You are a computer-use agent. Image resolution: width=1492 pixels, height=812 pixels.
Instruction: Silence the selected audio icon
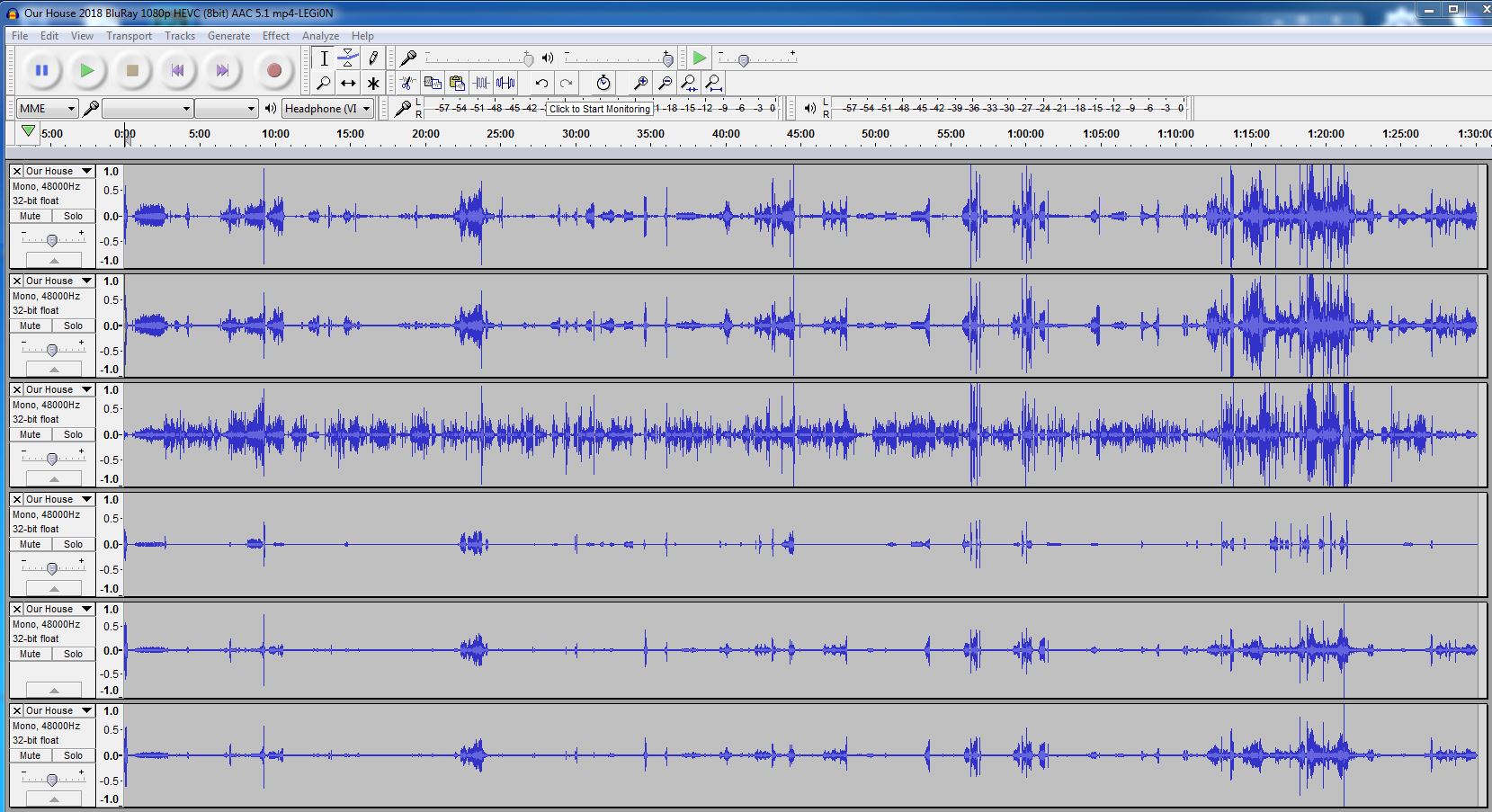pyautogui.click(x=506, y=83)
